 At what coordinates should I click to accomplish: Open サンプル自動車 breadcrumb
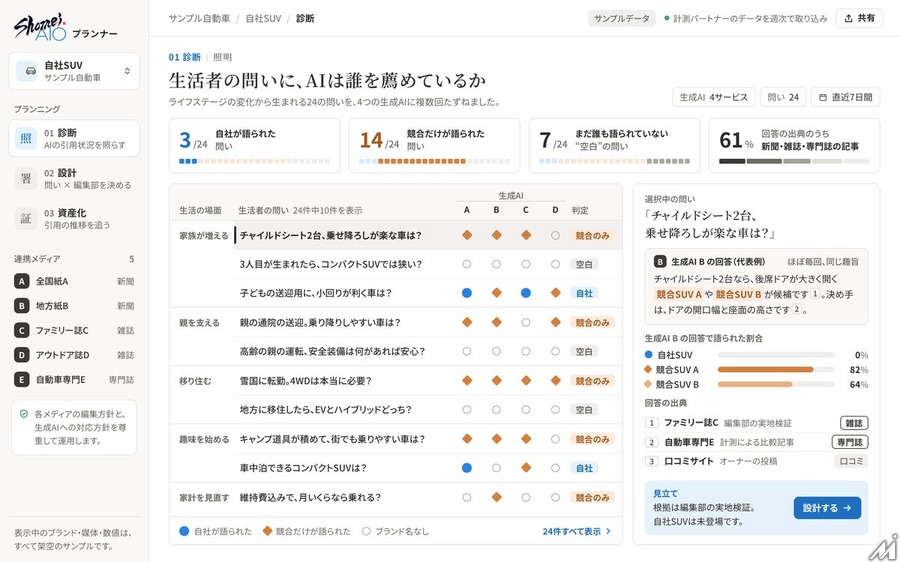[x=199, y=18]
